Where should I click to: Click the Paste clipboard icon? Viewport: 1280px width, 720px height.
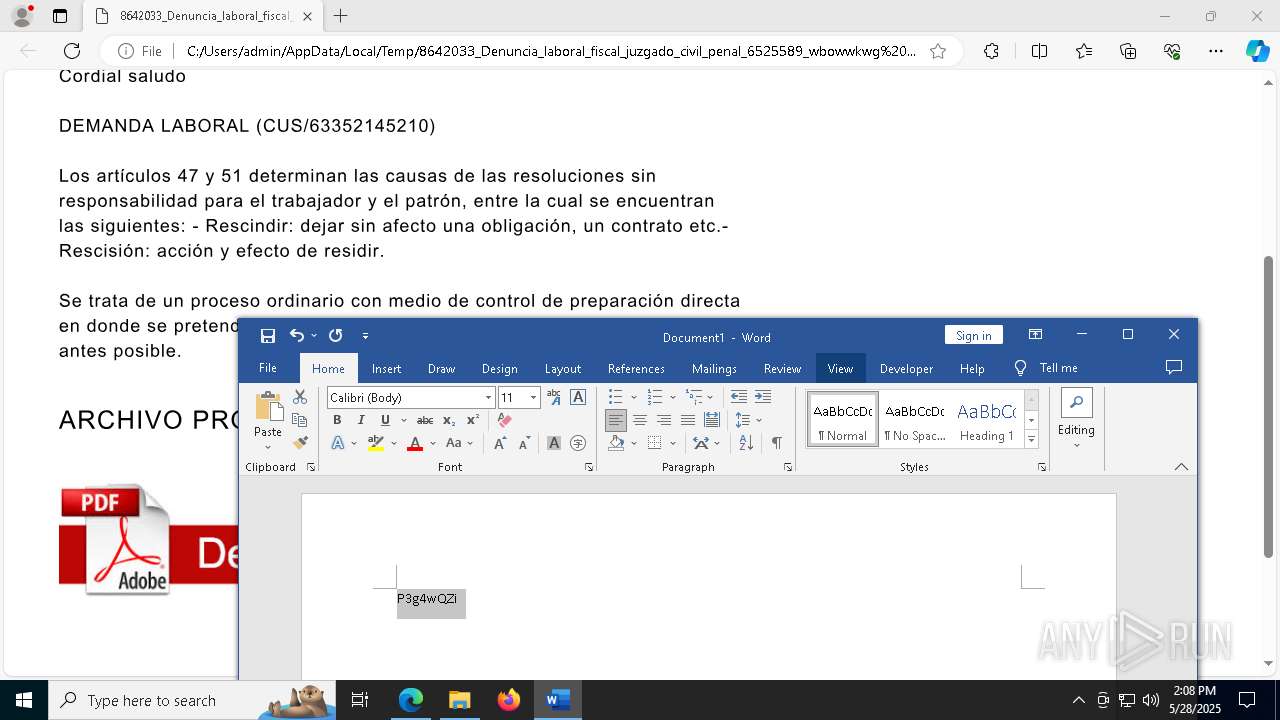pyautogui.click(x=268, y=406)
